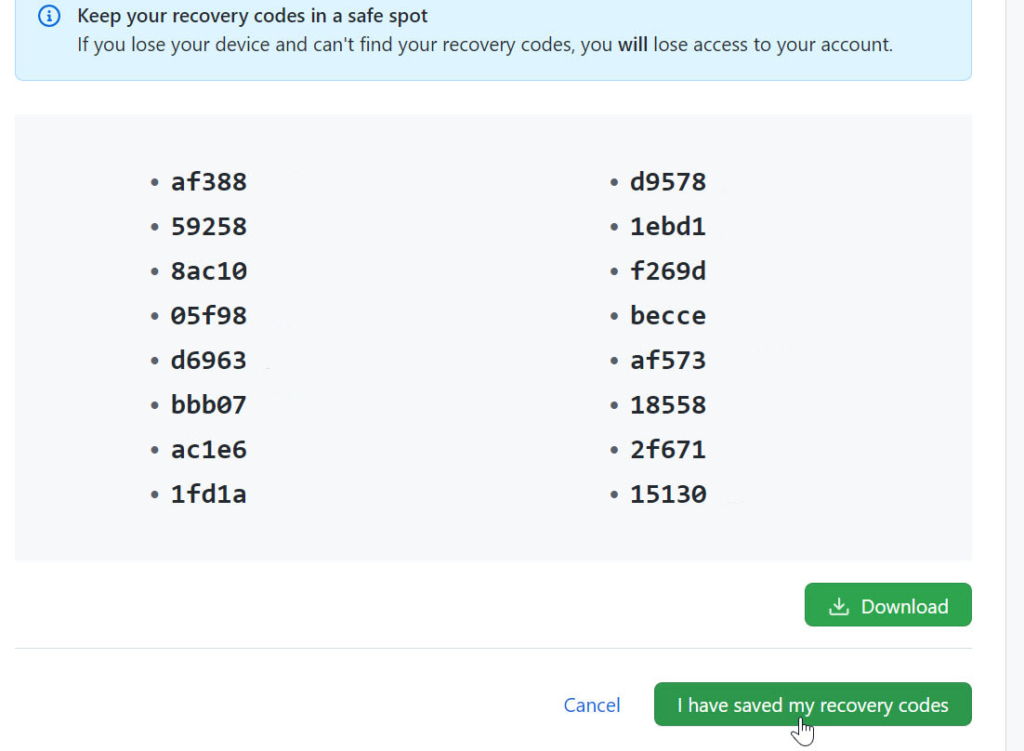Click recovery code d9578
Image resolution: width=1024 pixels, height=751 pixels.
(x=668, y=182)
